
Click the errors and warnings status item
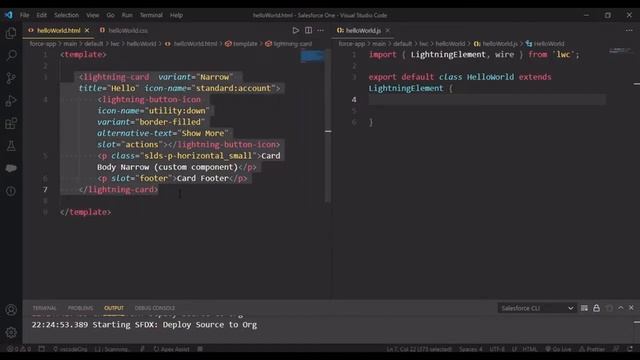[x=19, y=349]
